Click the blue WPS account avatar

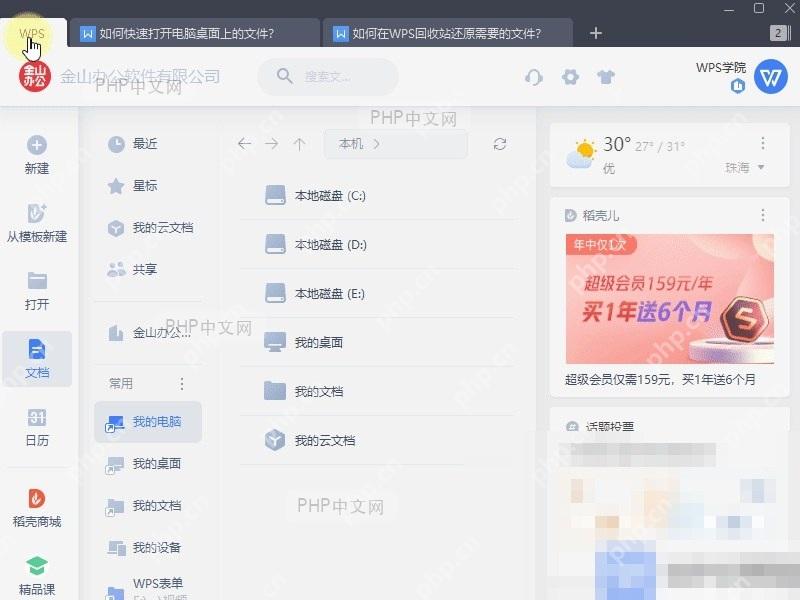click(x=770, y=77)
